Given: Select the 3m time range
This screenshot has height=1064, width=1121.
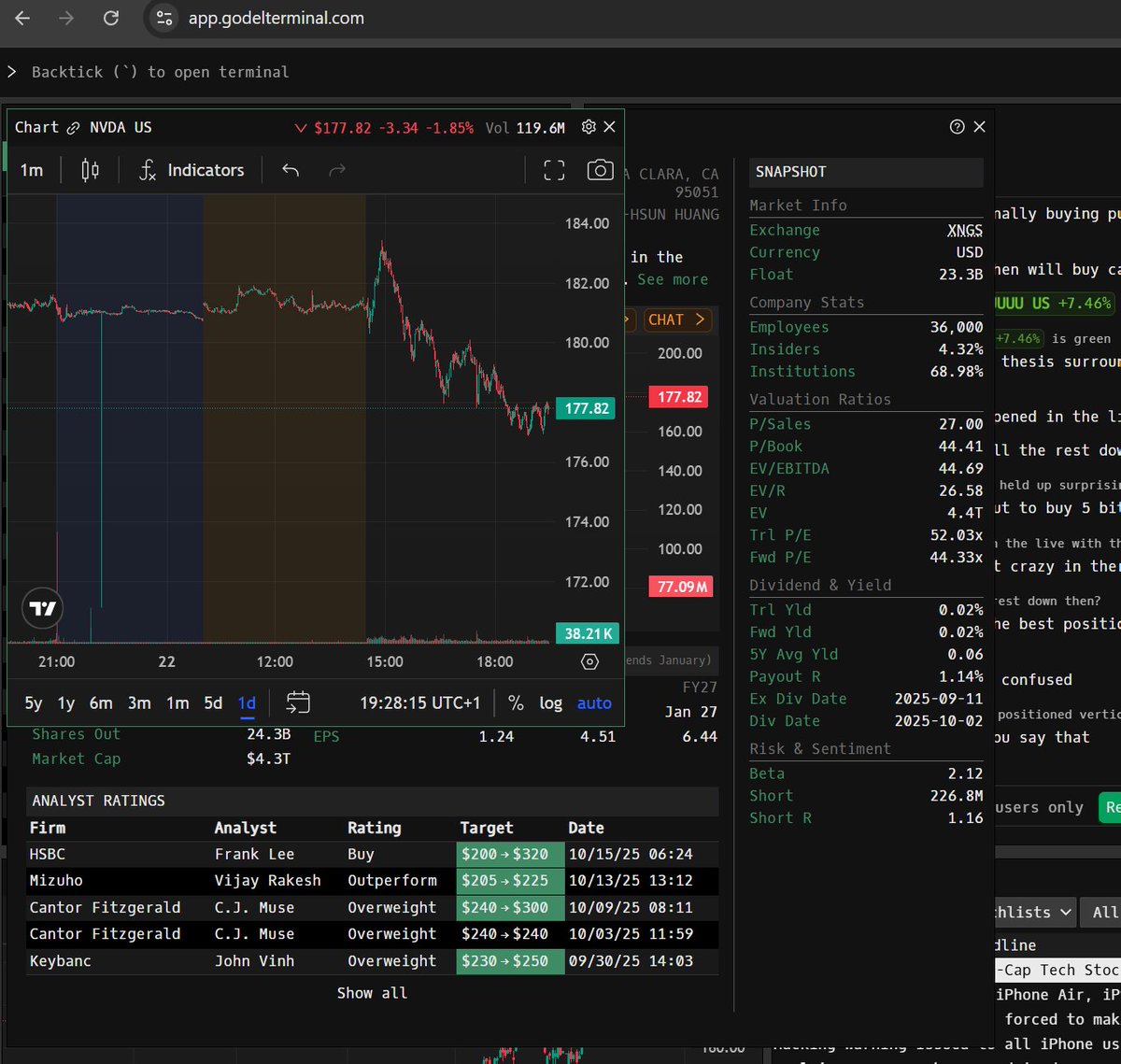Looking at the screenshot, I should (x=139, y=703).
